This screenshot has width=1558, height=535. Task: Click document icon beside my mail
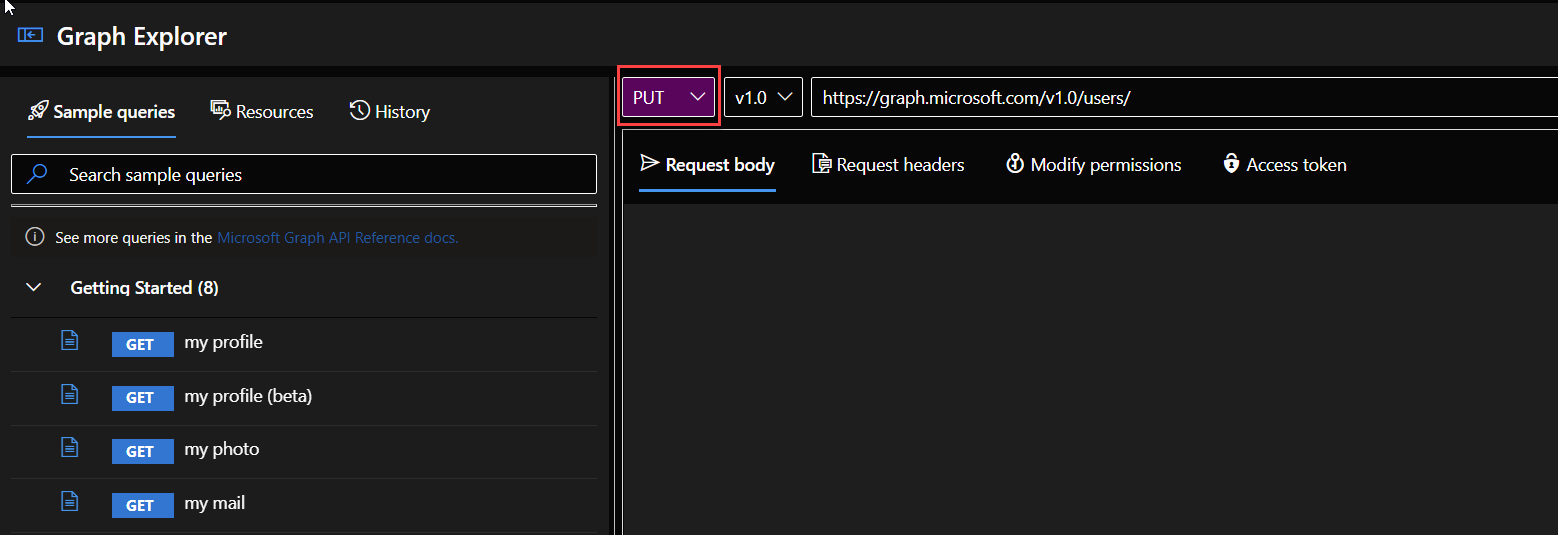tap(70, 502)
